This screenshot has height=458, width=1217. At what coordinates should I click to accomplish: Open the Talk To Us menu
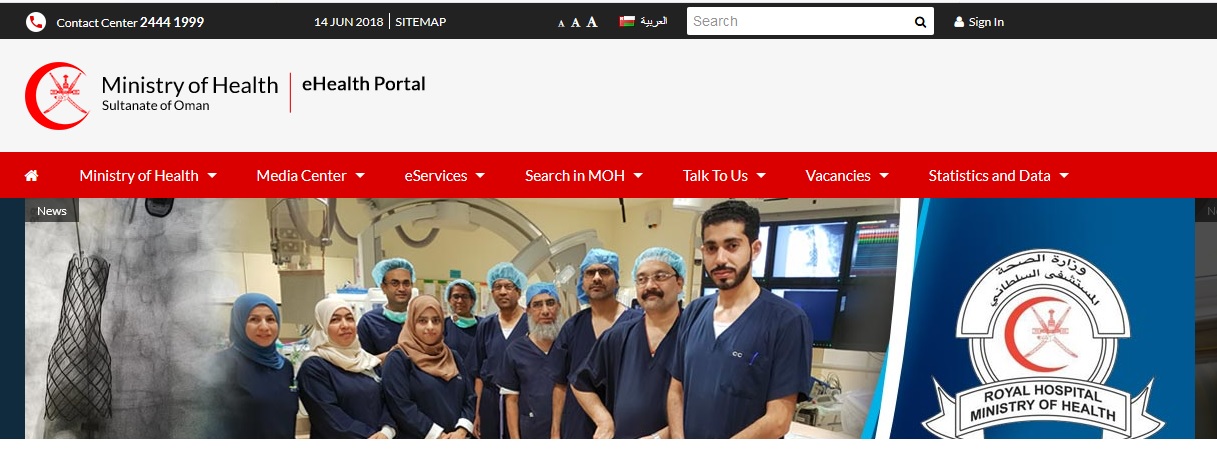click(724, 176)
